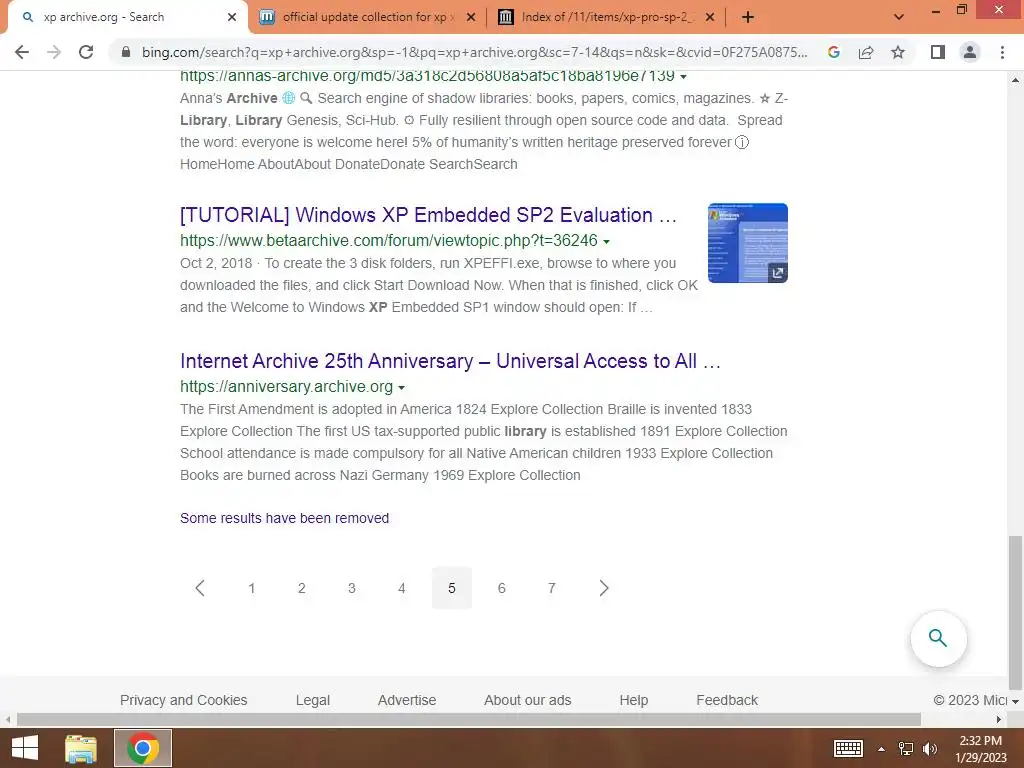
Task: Open the Advertise footer link
Action: click(407, 700)
